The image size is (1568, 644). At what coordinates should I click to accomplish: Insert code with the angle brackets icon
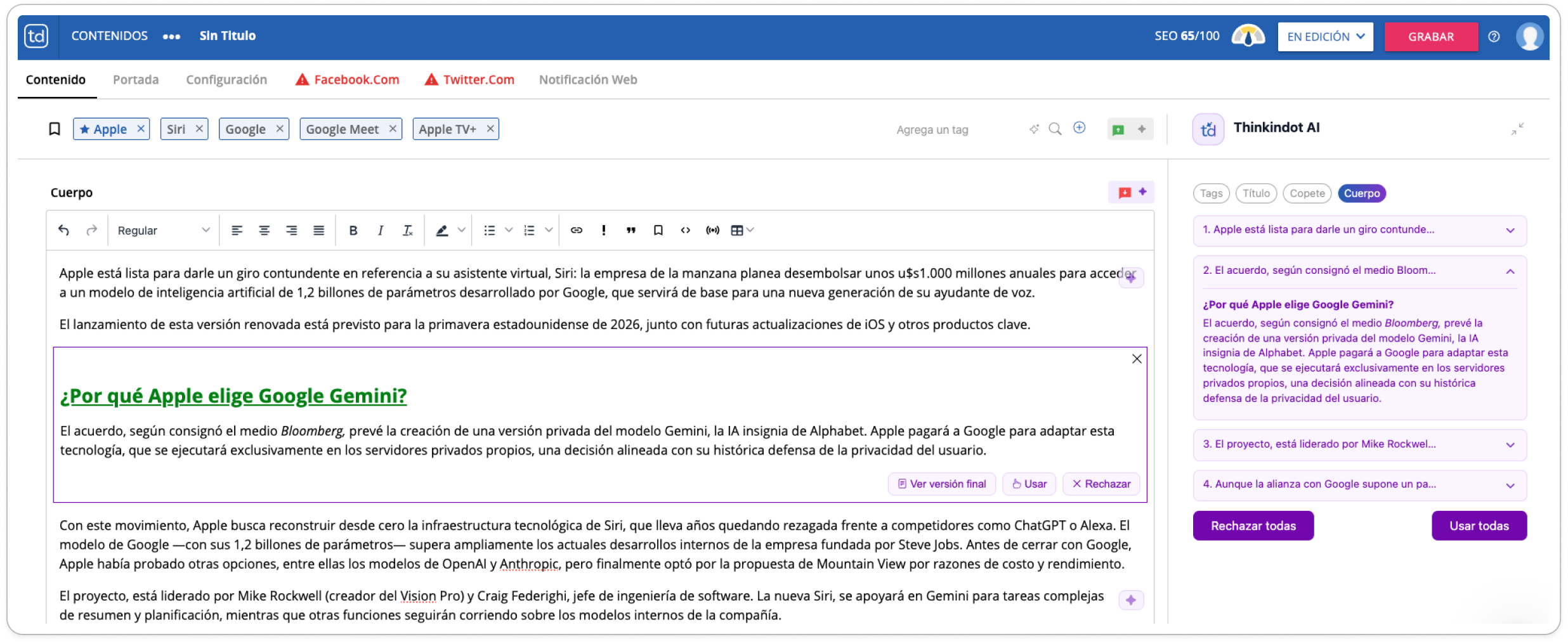685,230
